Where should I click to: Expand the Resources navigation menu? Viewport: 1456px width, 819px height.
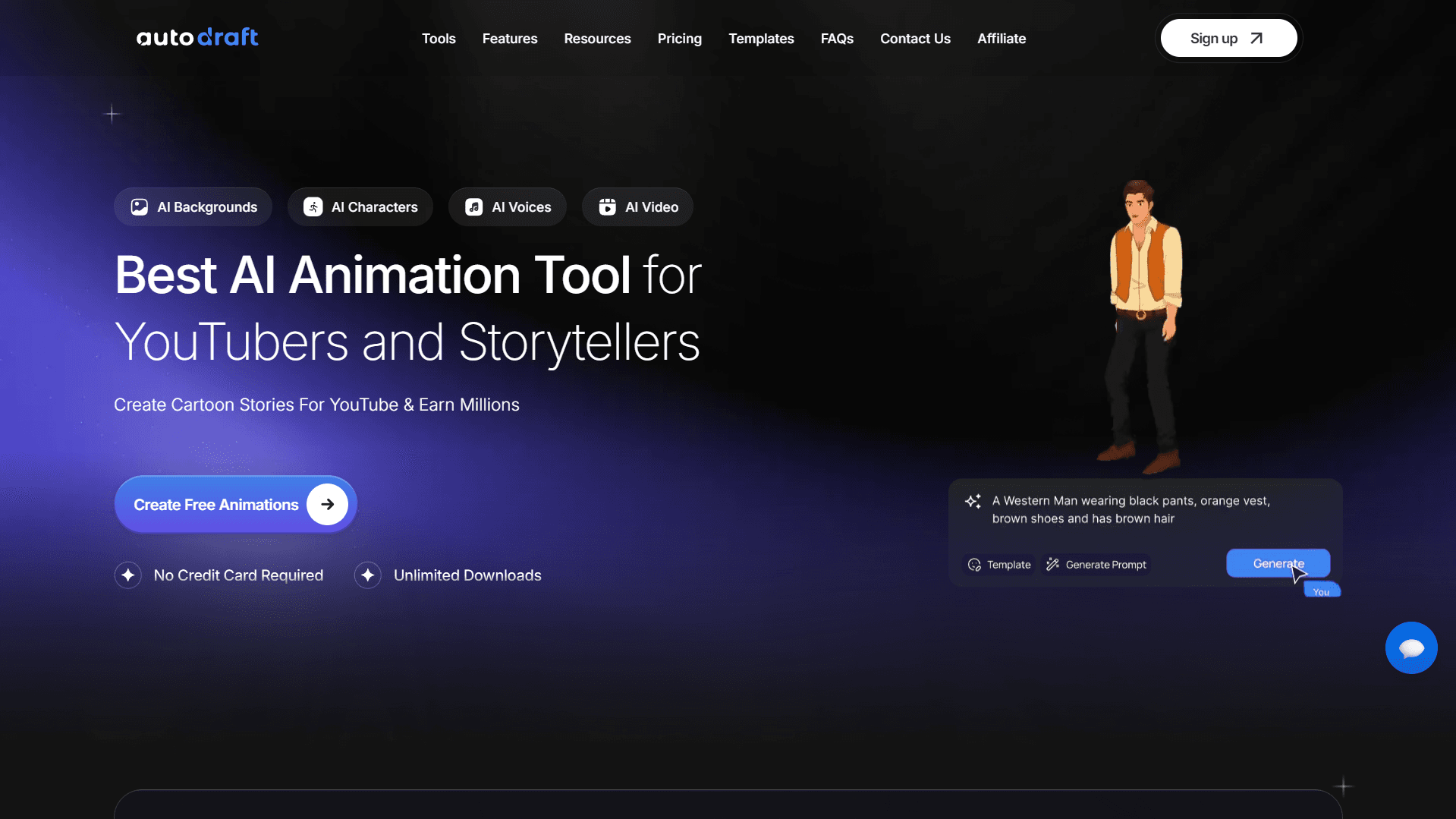(597, 39)
